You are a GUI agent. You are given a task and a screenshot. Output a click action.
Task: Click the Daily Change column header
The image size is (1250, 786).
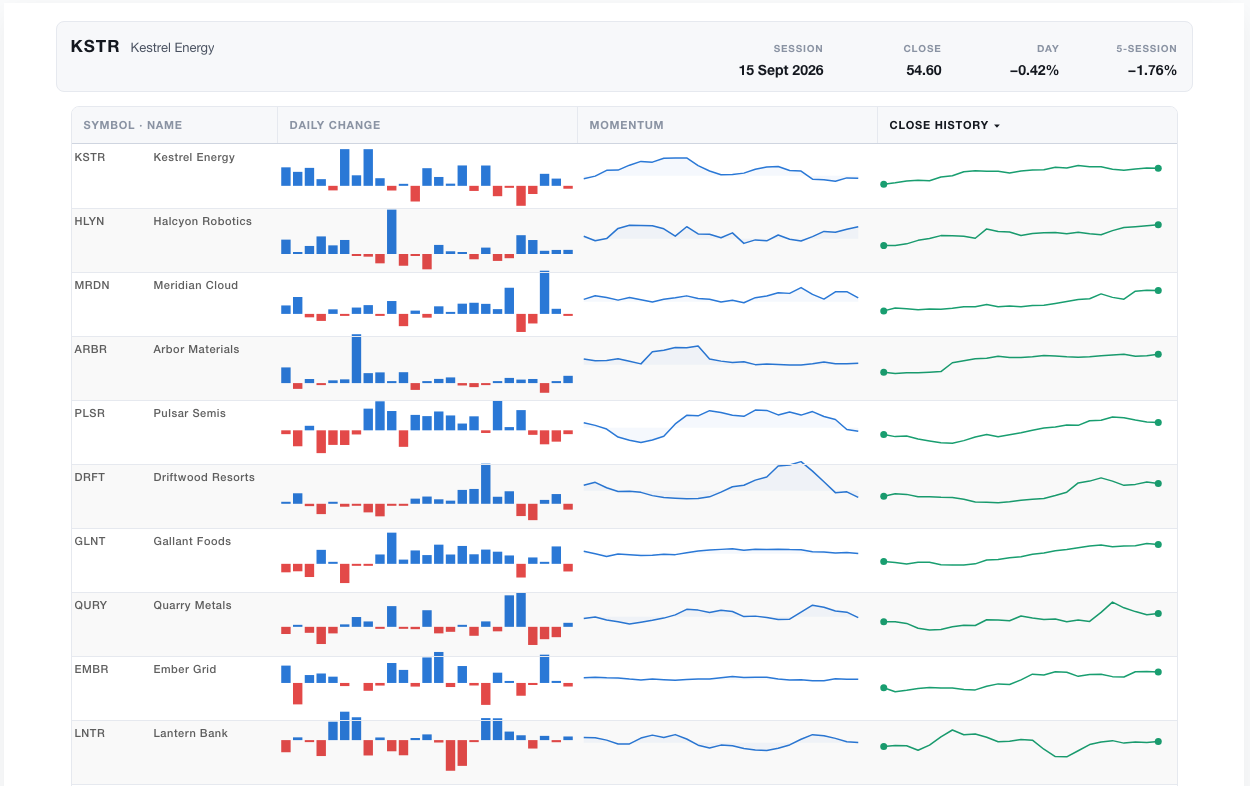[427, 125]
